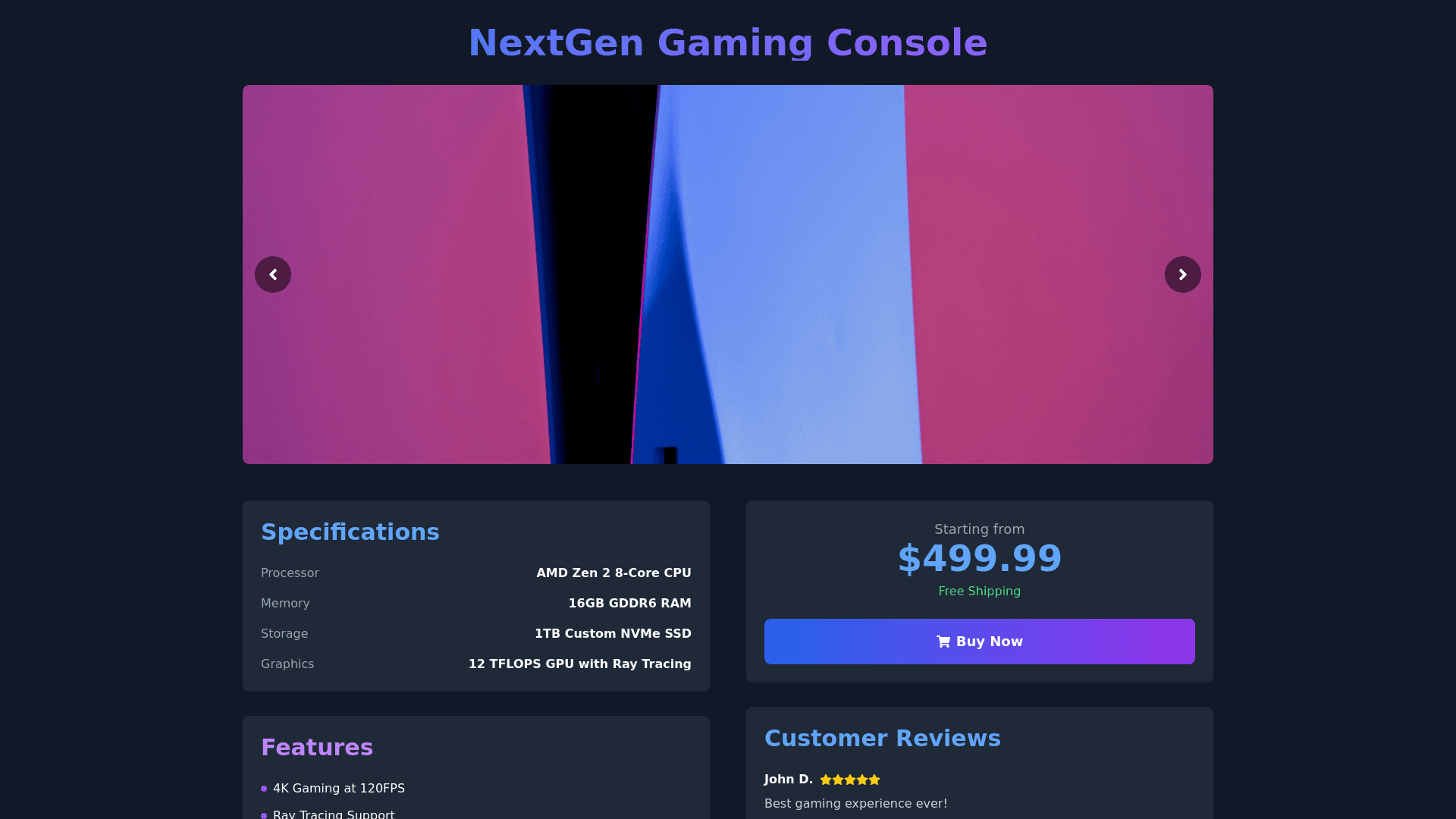Click the 16GB GDDR6 RAM value
The width and height of the screenshot is (1456, 819).
[x=629, y=604]
